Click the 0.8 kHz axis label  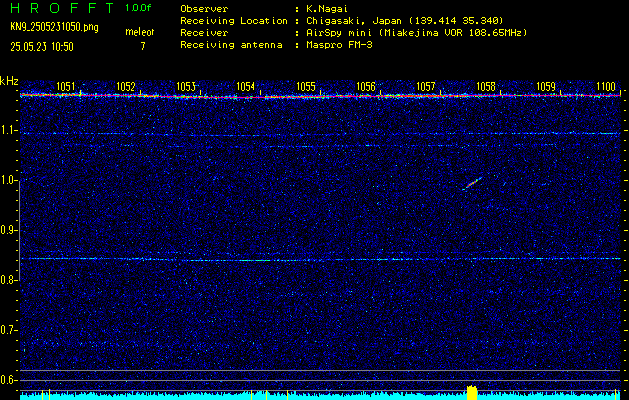(8, 280)
